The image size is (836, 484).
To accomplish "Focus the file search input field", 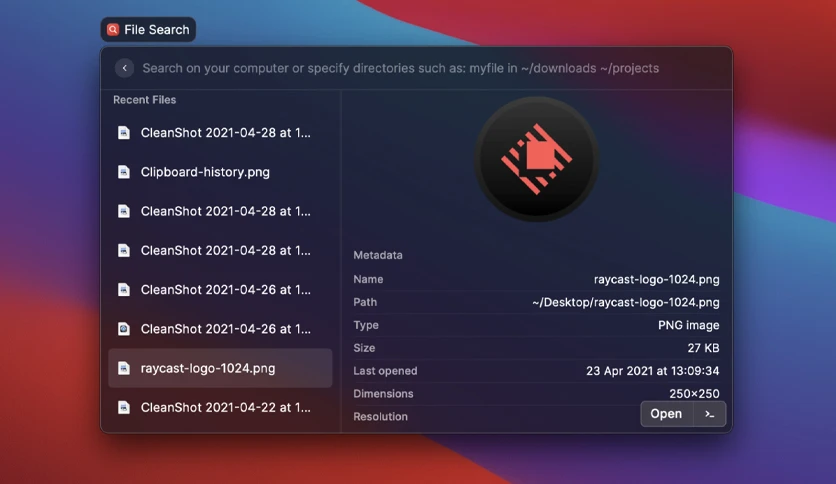I will (x=400, y=68).
